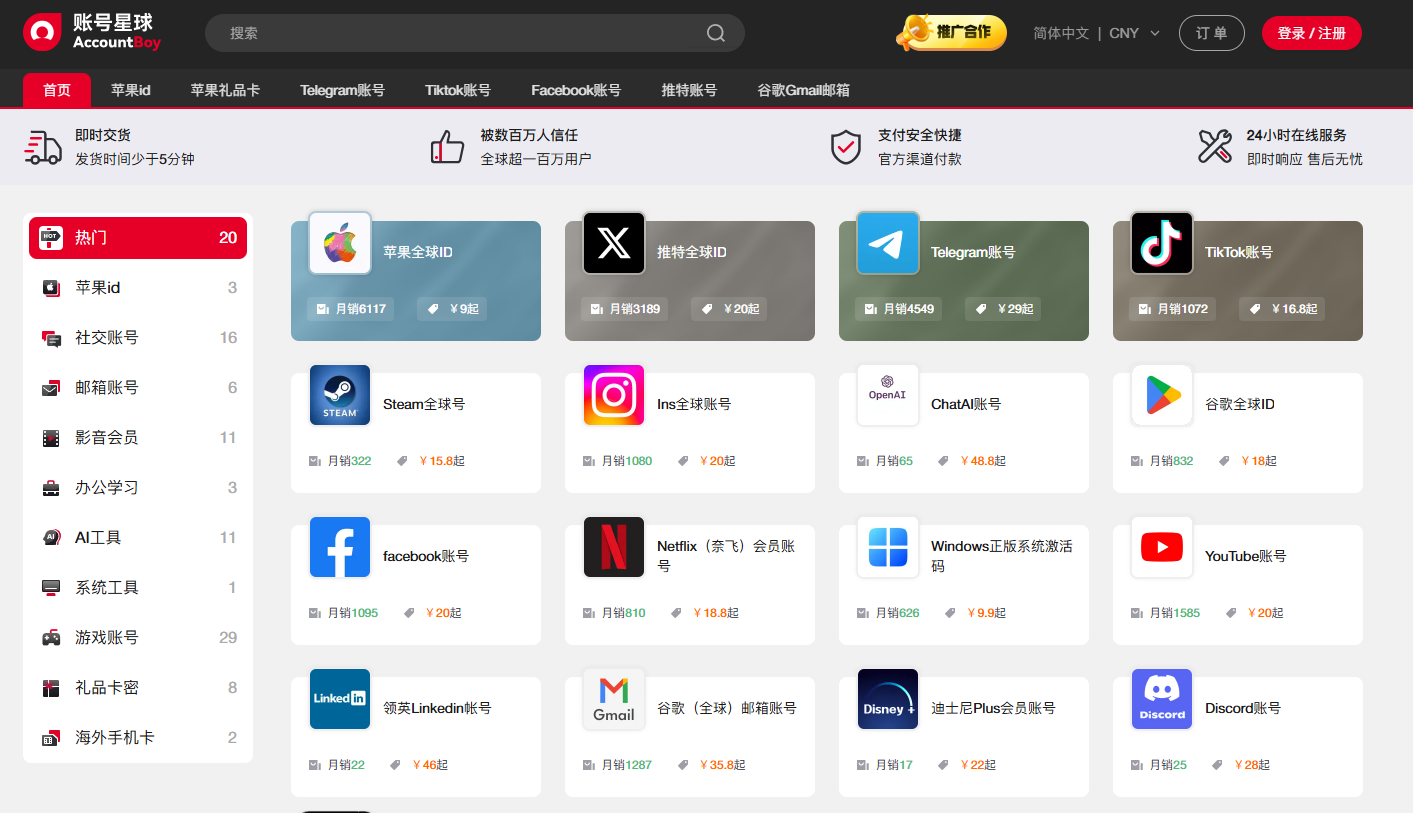Select the Telegram account product icon

click(888, 242)
